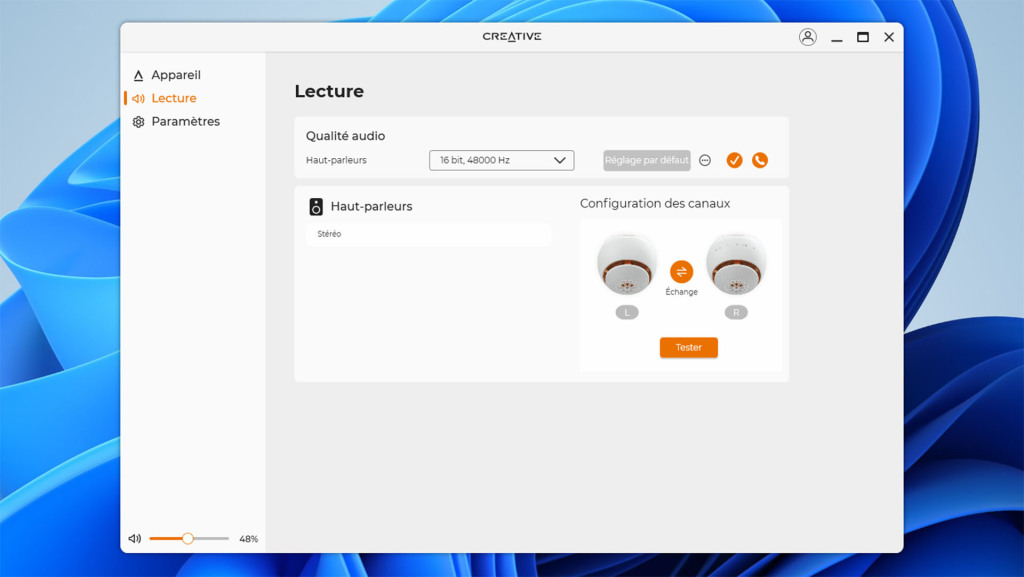The image size is (1024, 577).
Task: Expand the 16 bit, 48000 Hz dropdown
Action: pos(502,160)
